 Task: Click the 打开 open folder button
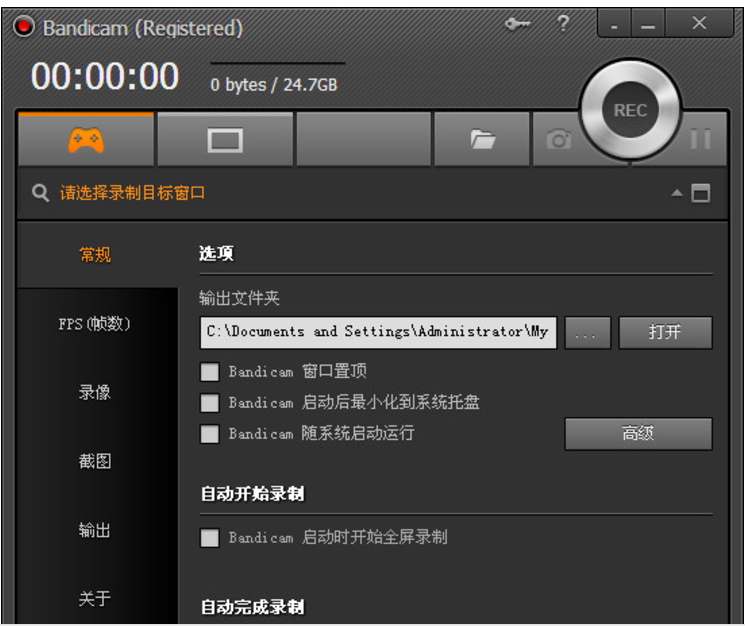tap(665, 332)
